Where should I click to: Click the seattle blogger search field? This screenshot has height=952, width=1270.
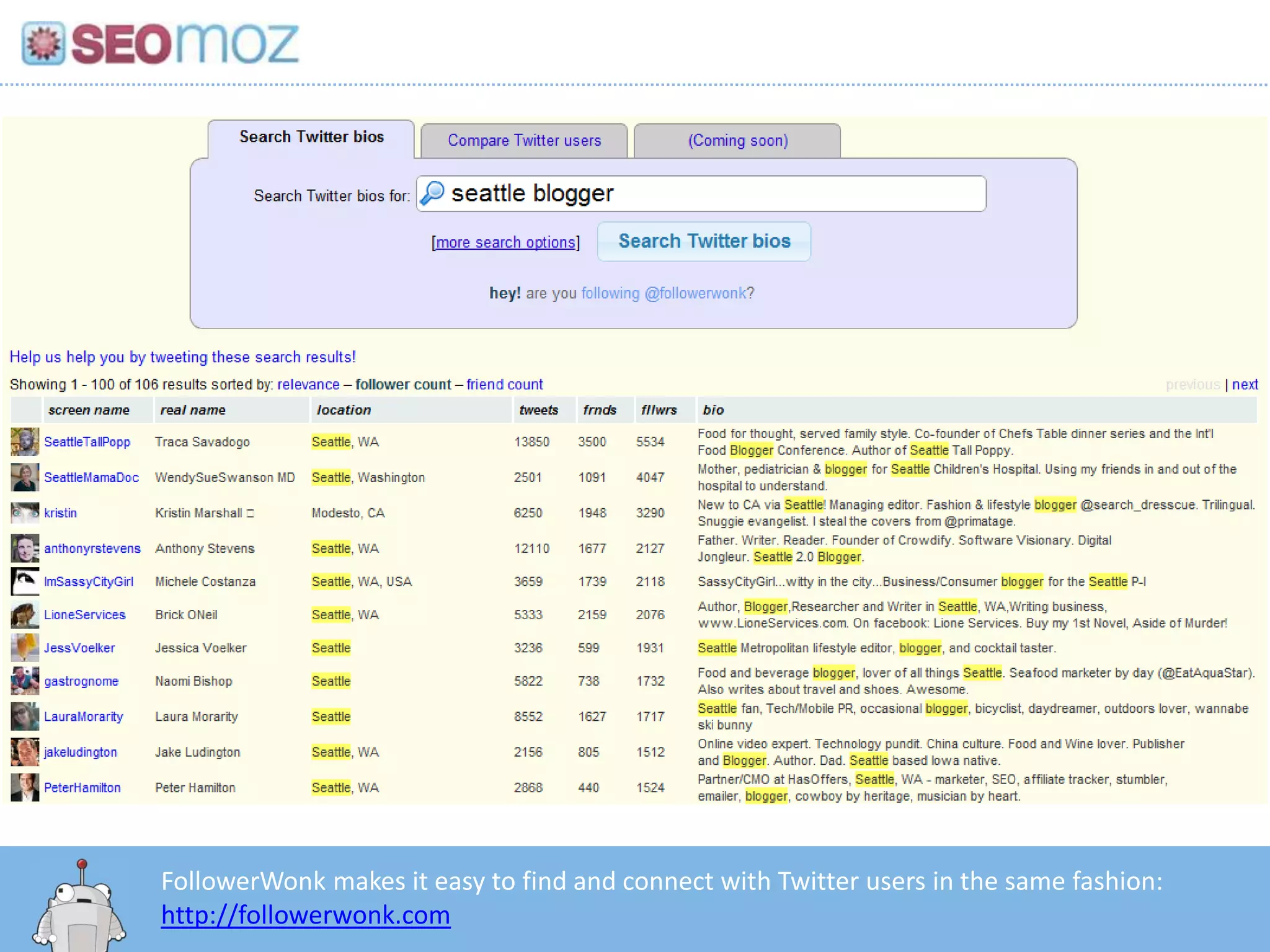[x=701, y=193]
